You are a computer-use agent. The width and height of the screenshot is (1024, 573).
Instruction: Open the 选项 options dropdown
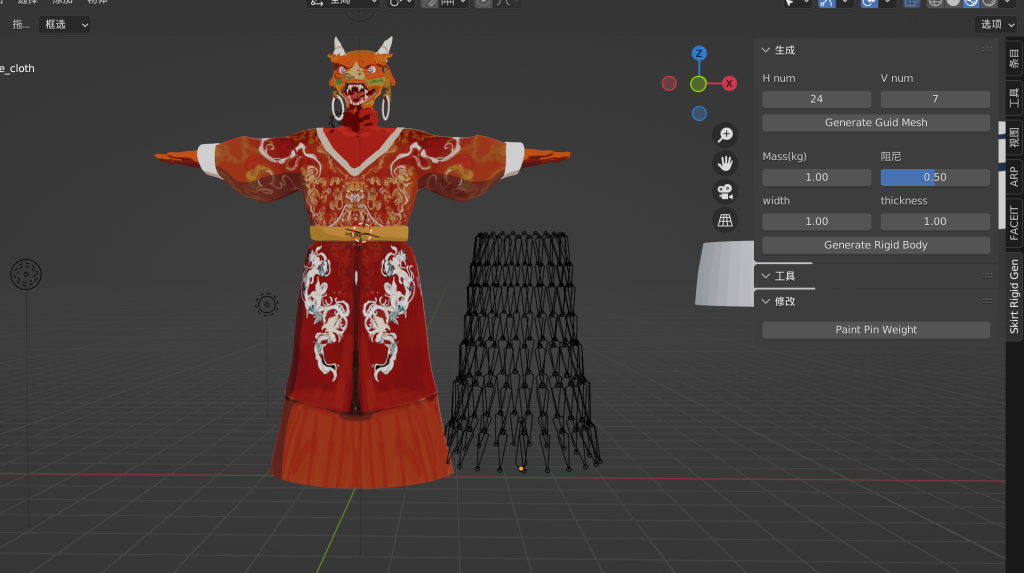998,24
